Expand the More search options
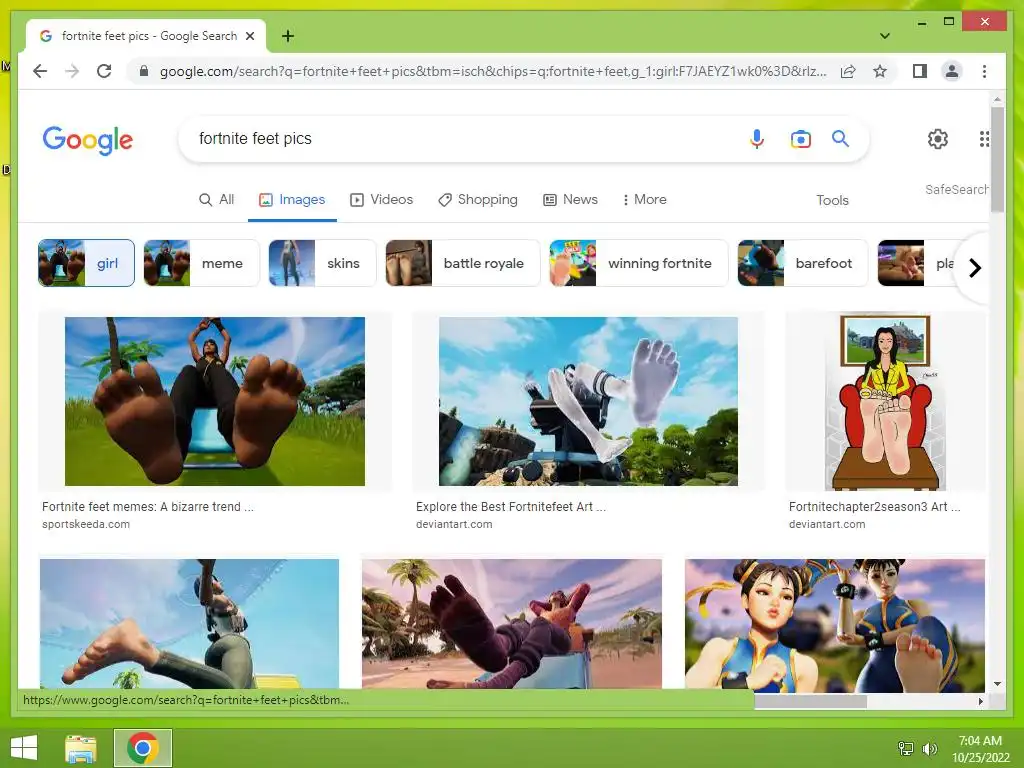The height and width of the screenshot is (768, 1024). 645,200
